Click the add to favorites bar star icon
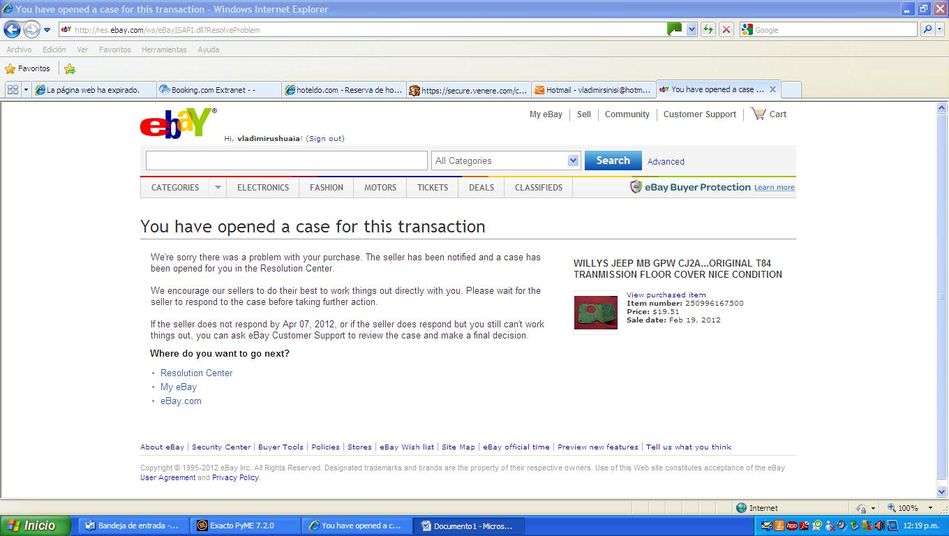This screenshot has width=949, height=536. tap(70, 68)
